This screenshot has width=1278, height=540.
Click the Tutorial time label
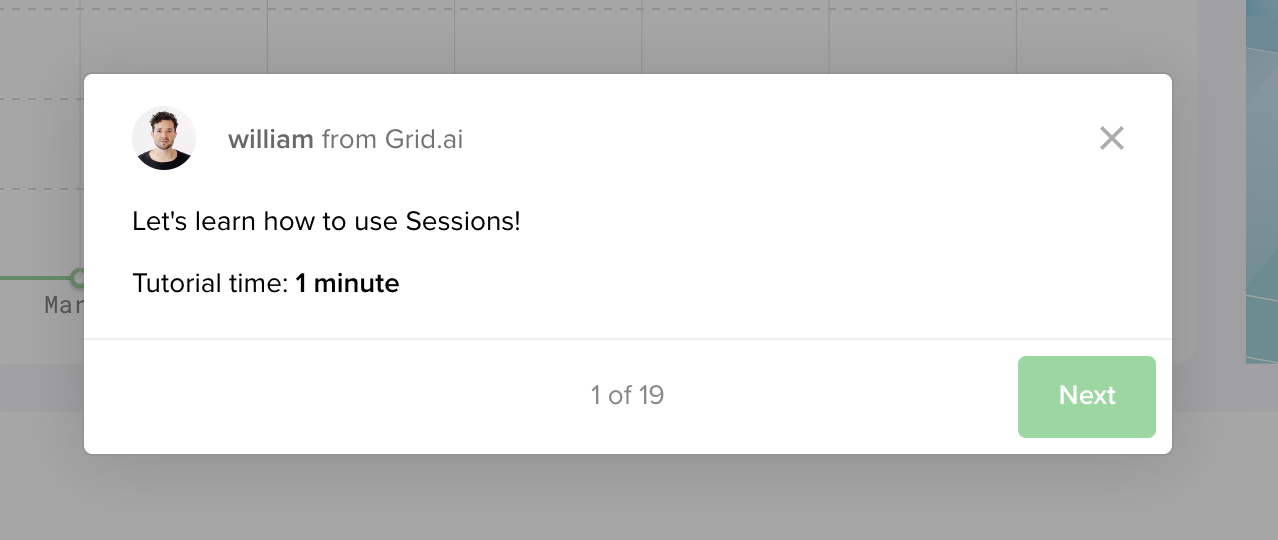tap(210, 283)
